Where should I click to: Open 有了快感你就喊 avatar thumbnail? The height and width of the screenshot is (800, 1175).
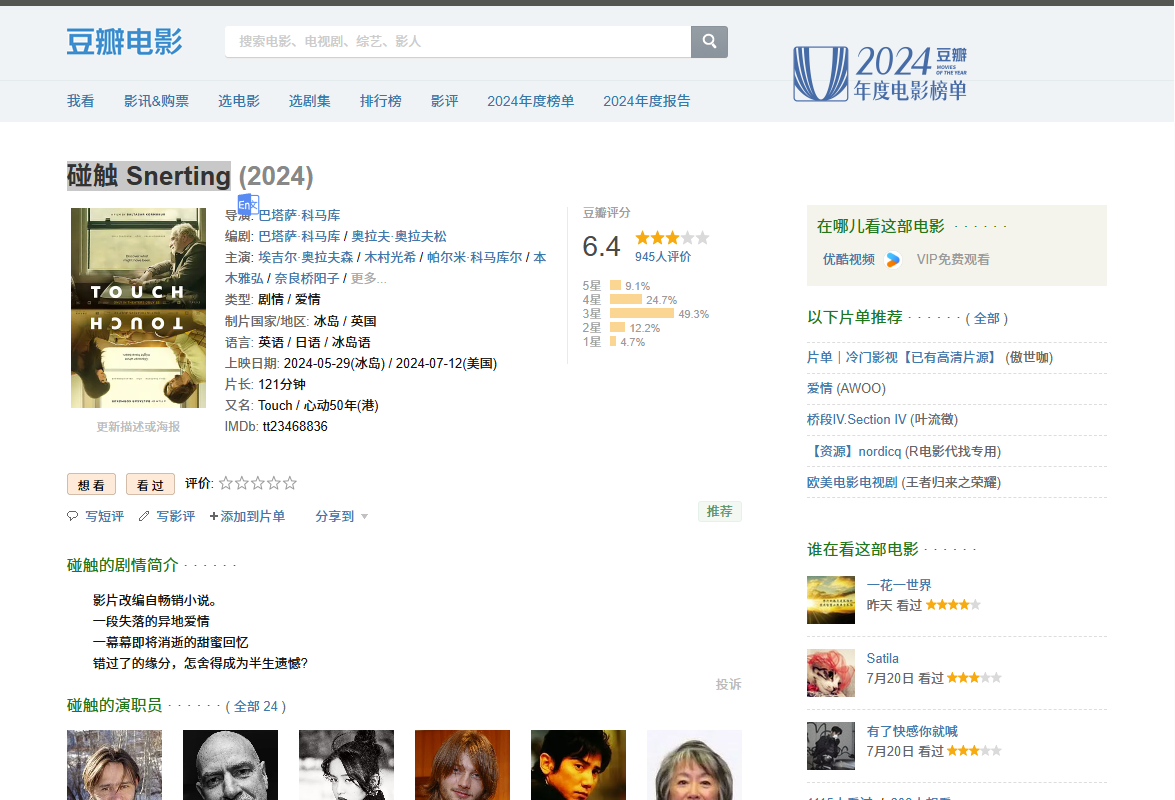pos(830,746)
